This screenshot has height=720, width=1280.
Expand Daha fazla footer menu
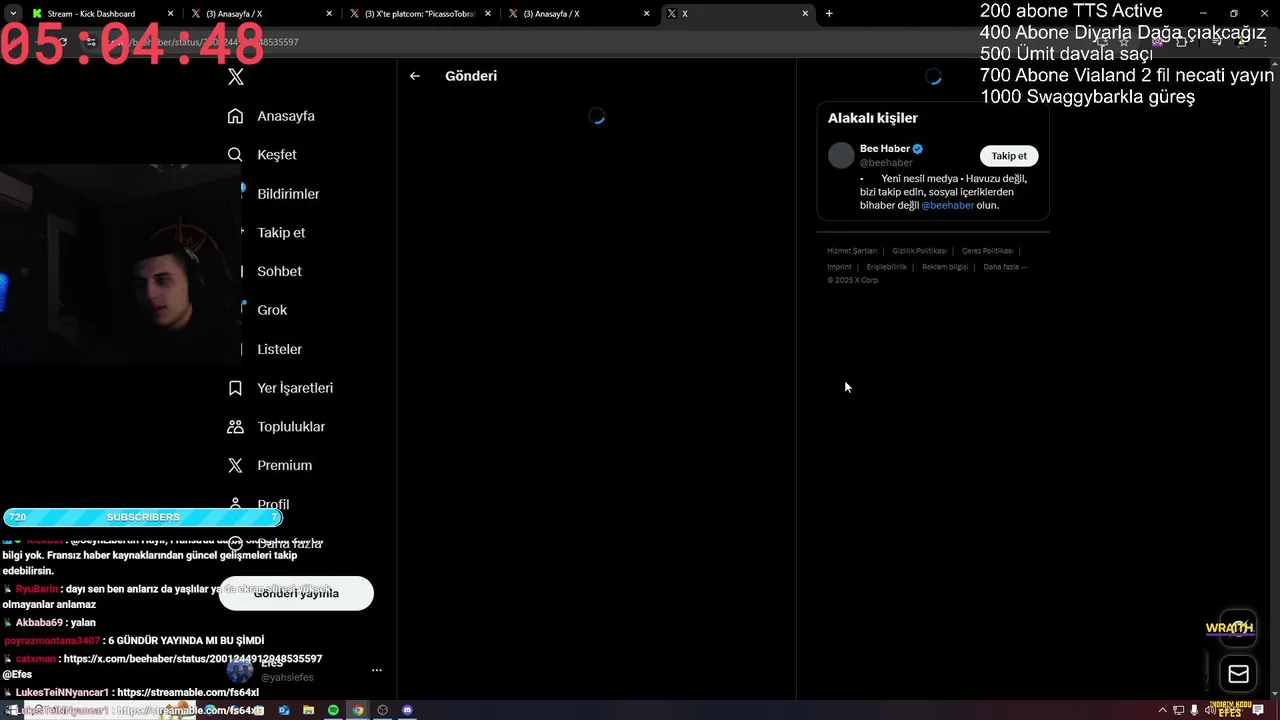coord(1005,267)
